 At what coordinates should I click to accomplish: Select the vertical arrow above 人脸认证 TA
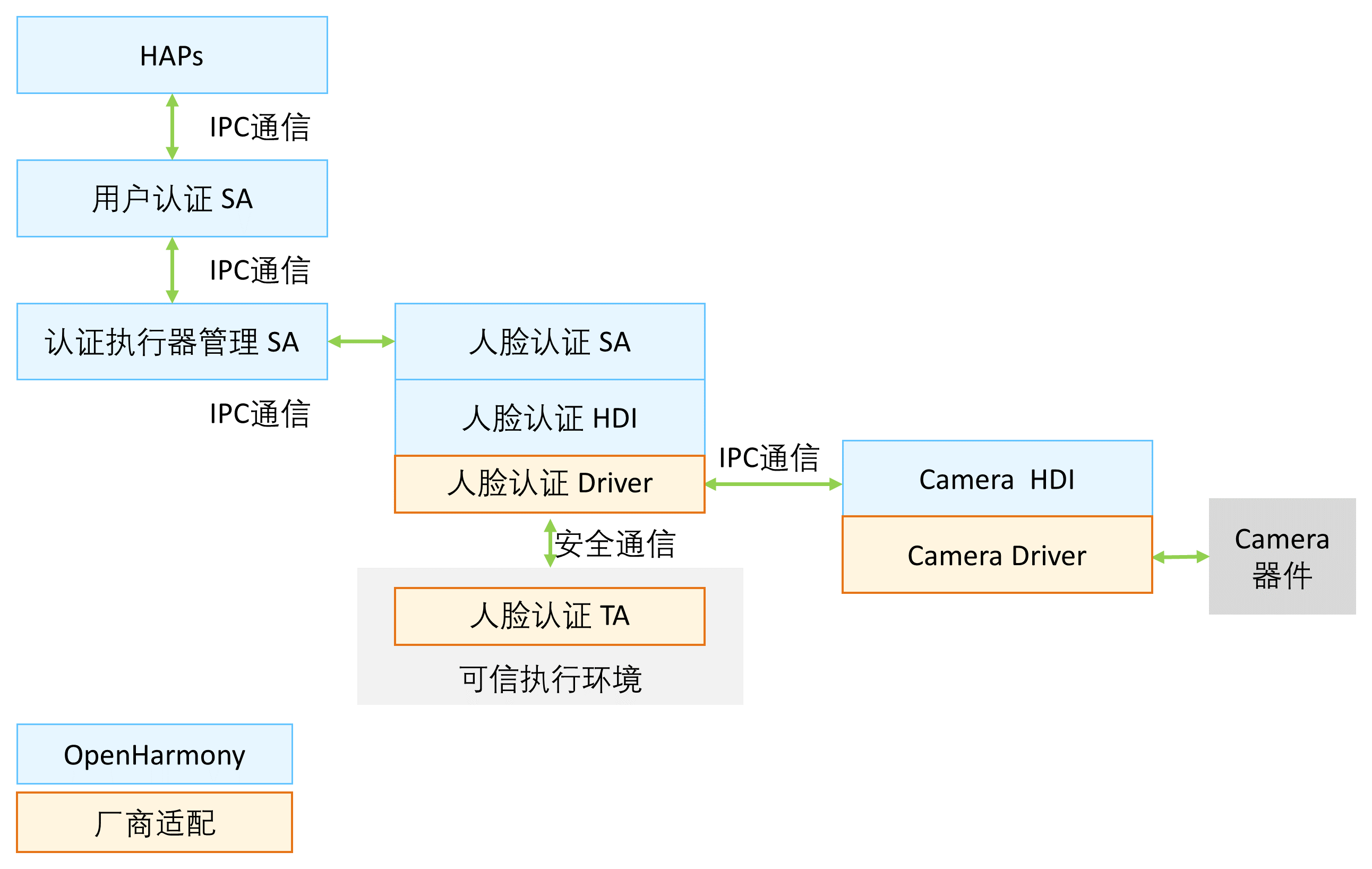550,543
